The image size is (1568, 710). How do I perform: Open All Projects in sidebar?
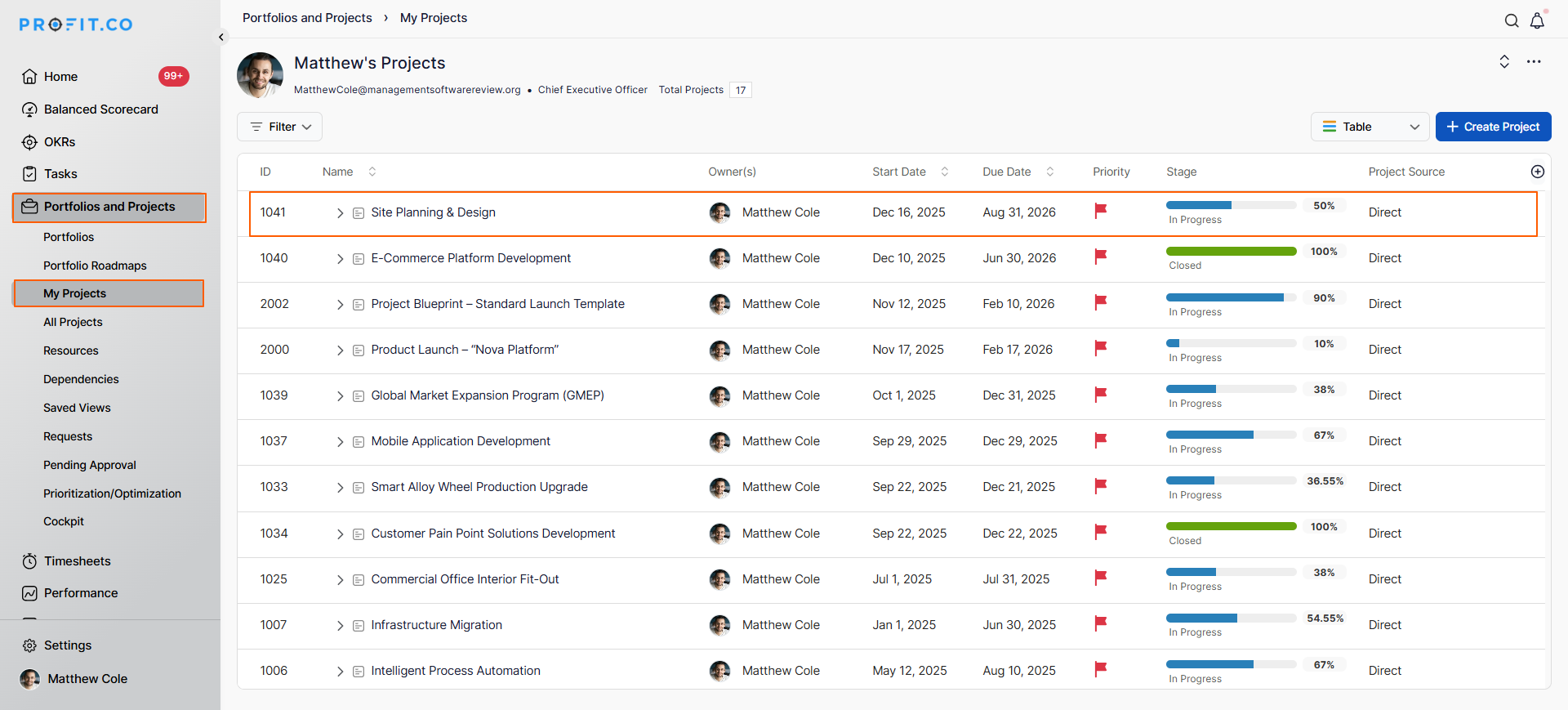click(73, 322)
